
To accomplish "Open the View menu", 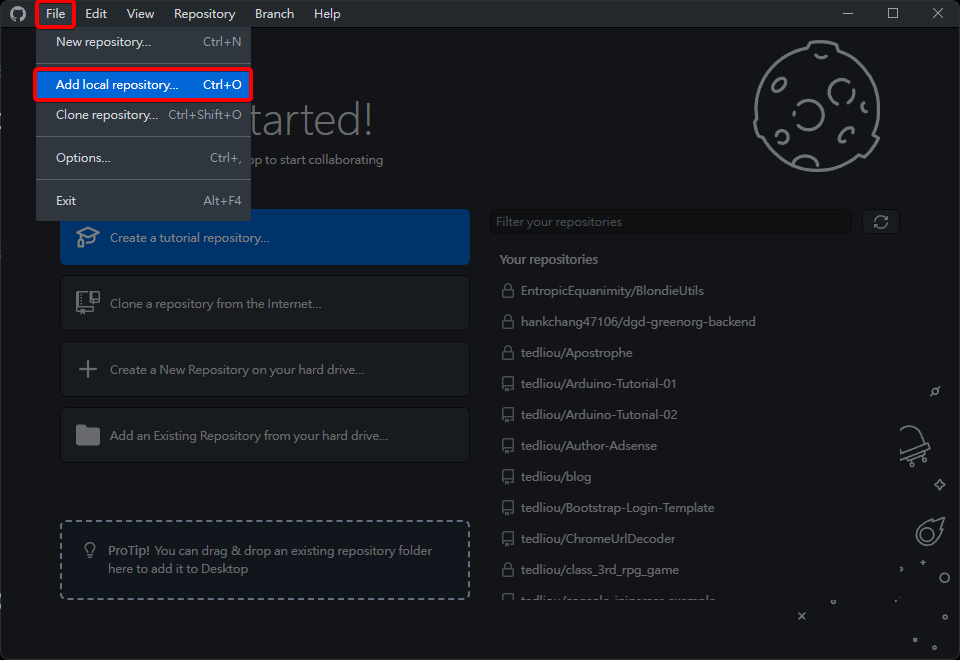I will coord(140,13).
